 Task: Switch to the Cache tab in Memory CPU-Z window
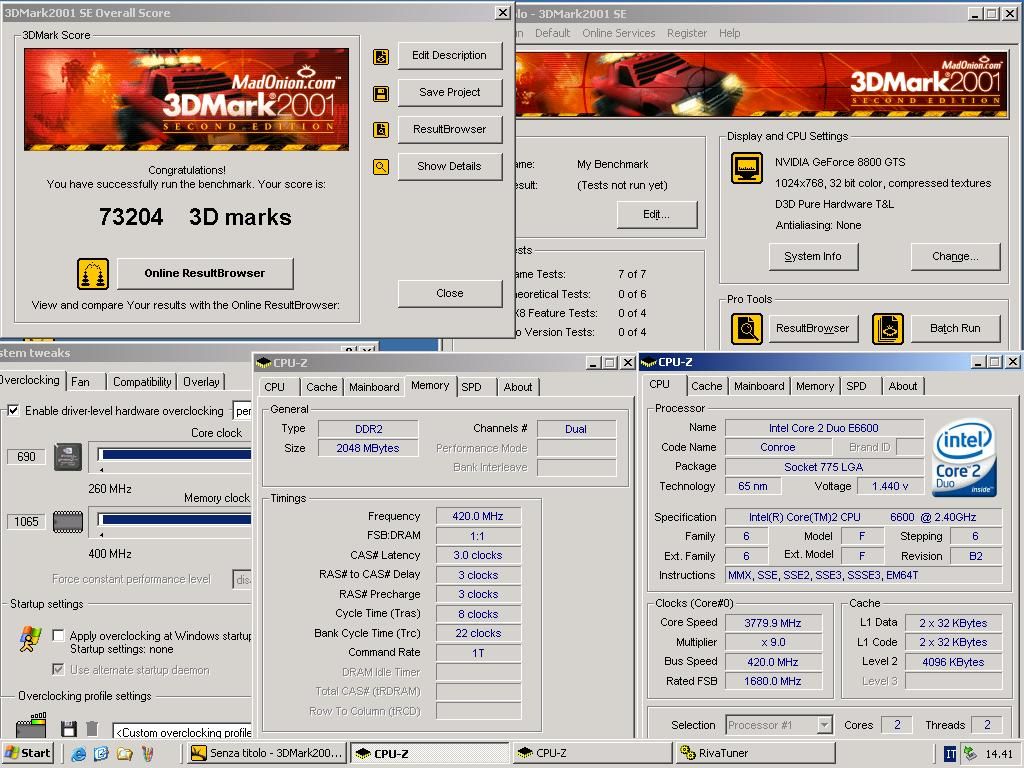tap(321, 387)
